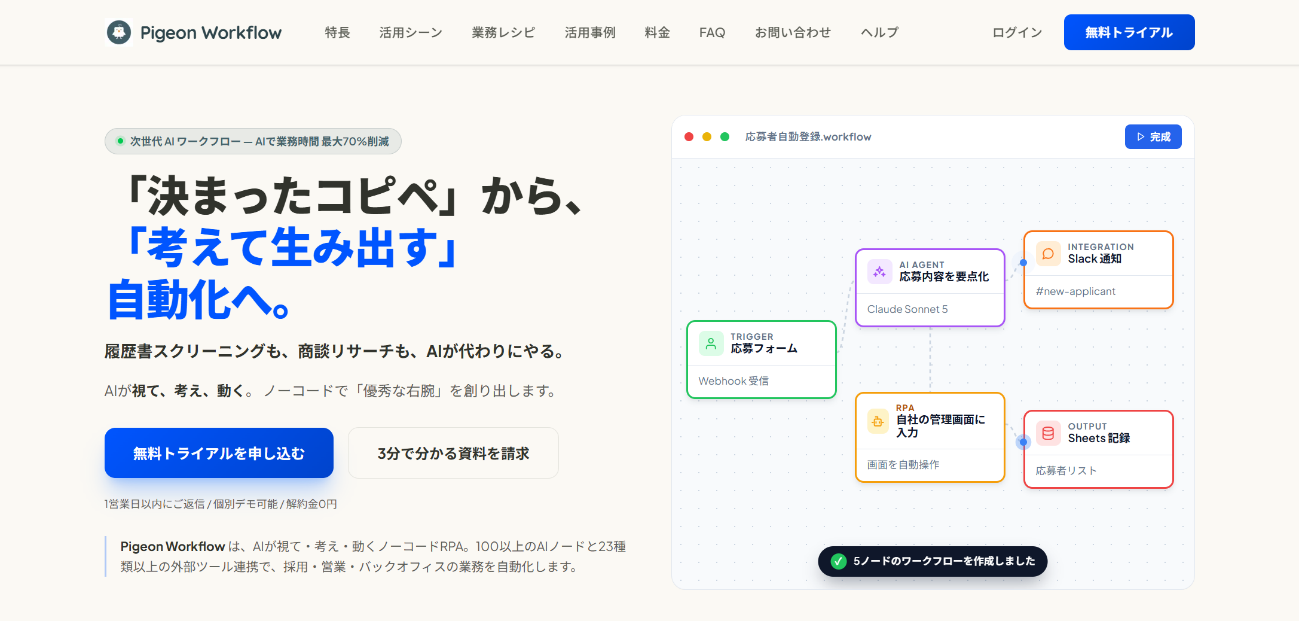
Task: Click the 画面を自動操作 text
Action: pyautogui.click(x=903, y=464)
